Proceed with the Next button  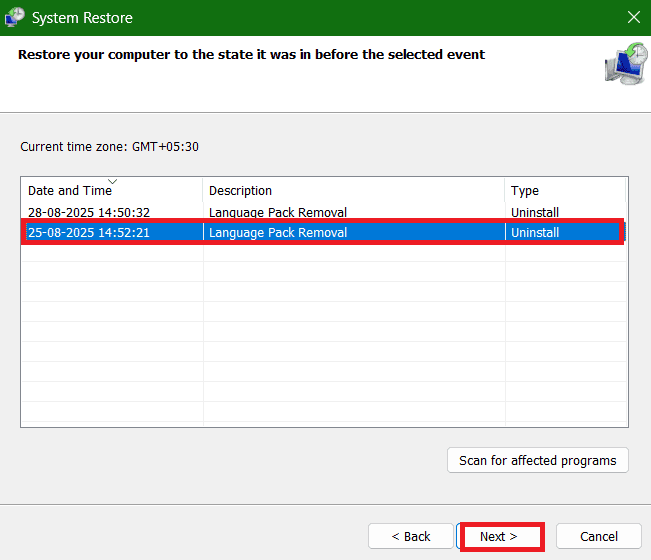pos(499,536)
